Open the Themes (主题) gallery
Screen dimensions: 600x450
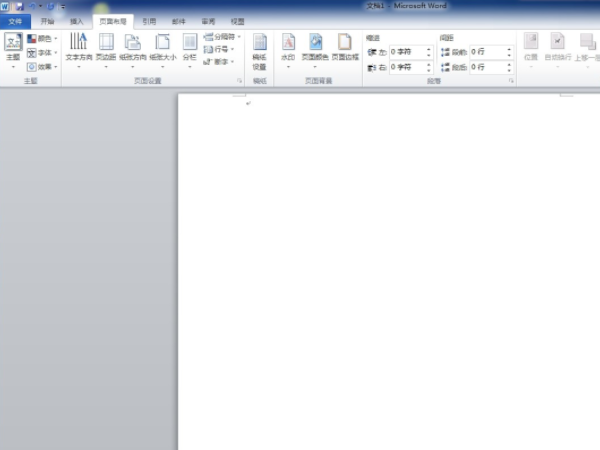point(13,47)
